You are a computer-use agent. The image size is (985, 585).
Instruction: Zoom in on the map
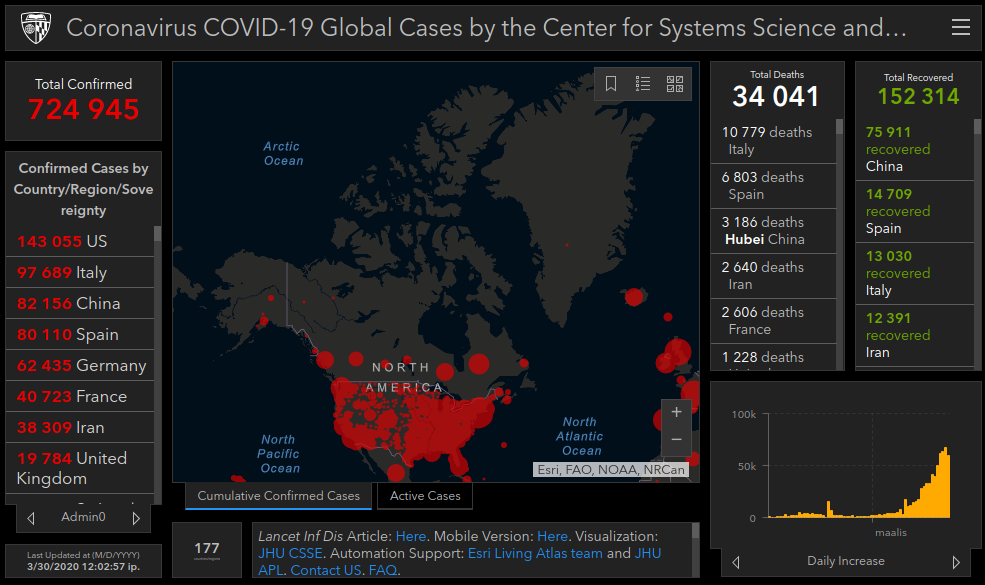(676, 412)
